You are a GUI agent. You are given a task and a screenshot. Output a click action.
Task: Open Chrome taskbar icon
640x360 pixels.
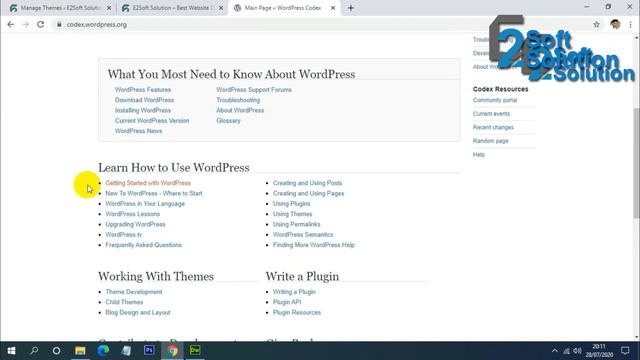[172, 351]
